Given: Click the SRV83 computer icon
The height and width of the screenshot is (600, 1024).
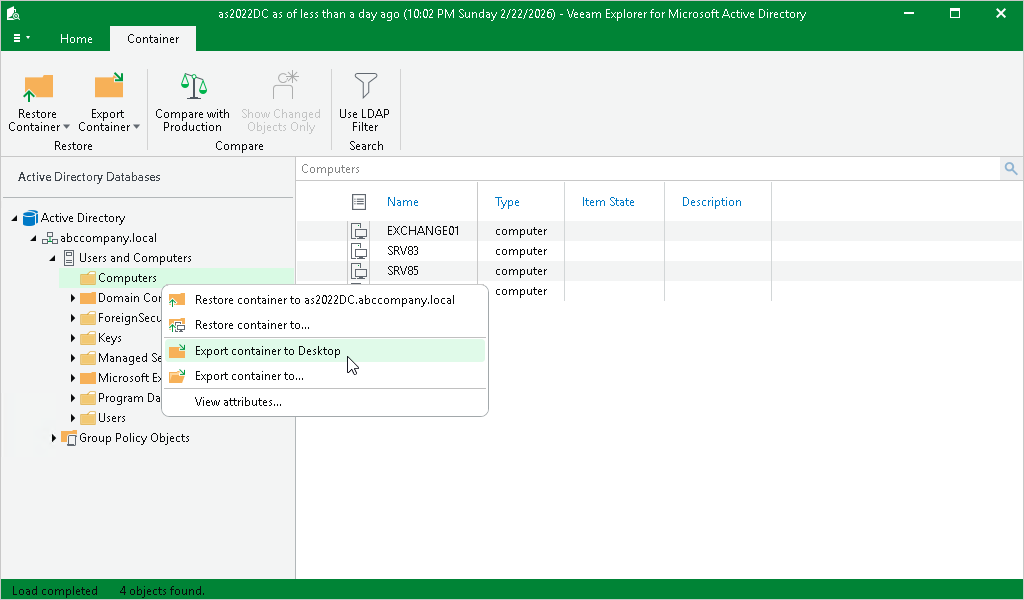Looking at the screenshot, I should click(359, 251).
